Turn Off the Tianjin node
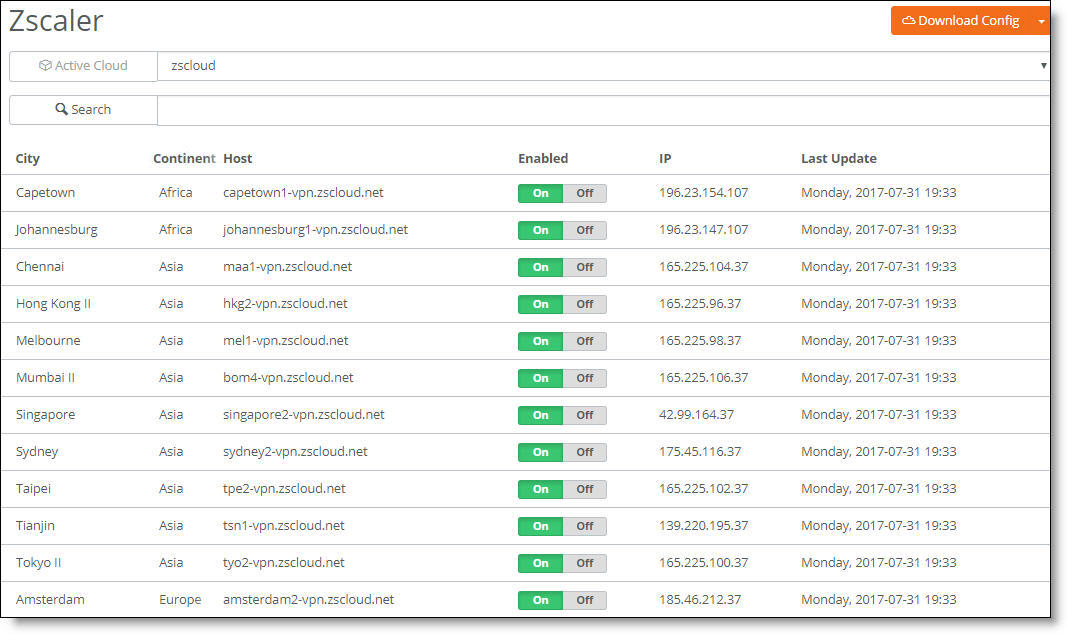This screenshot has height=634, width=1067. 585,526
